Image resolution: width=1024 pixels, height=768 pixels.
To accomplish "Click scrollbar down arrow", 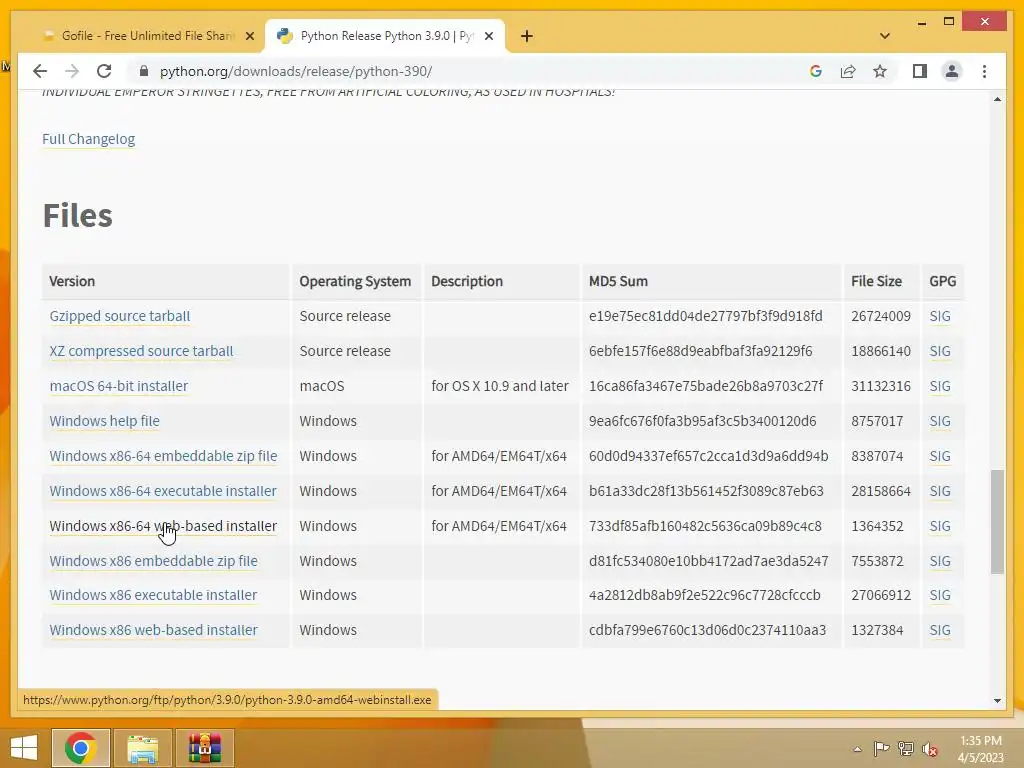I will [x=997, y=701].
